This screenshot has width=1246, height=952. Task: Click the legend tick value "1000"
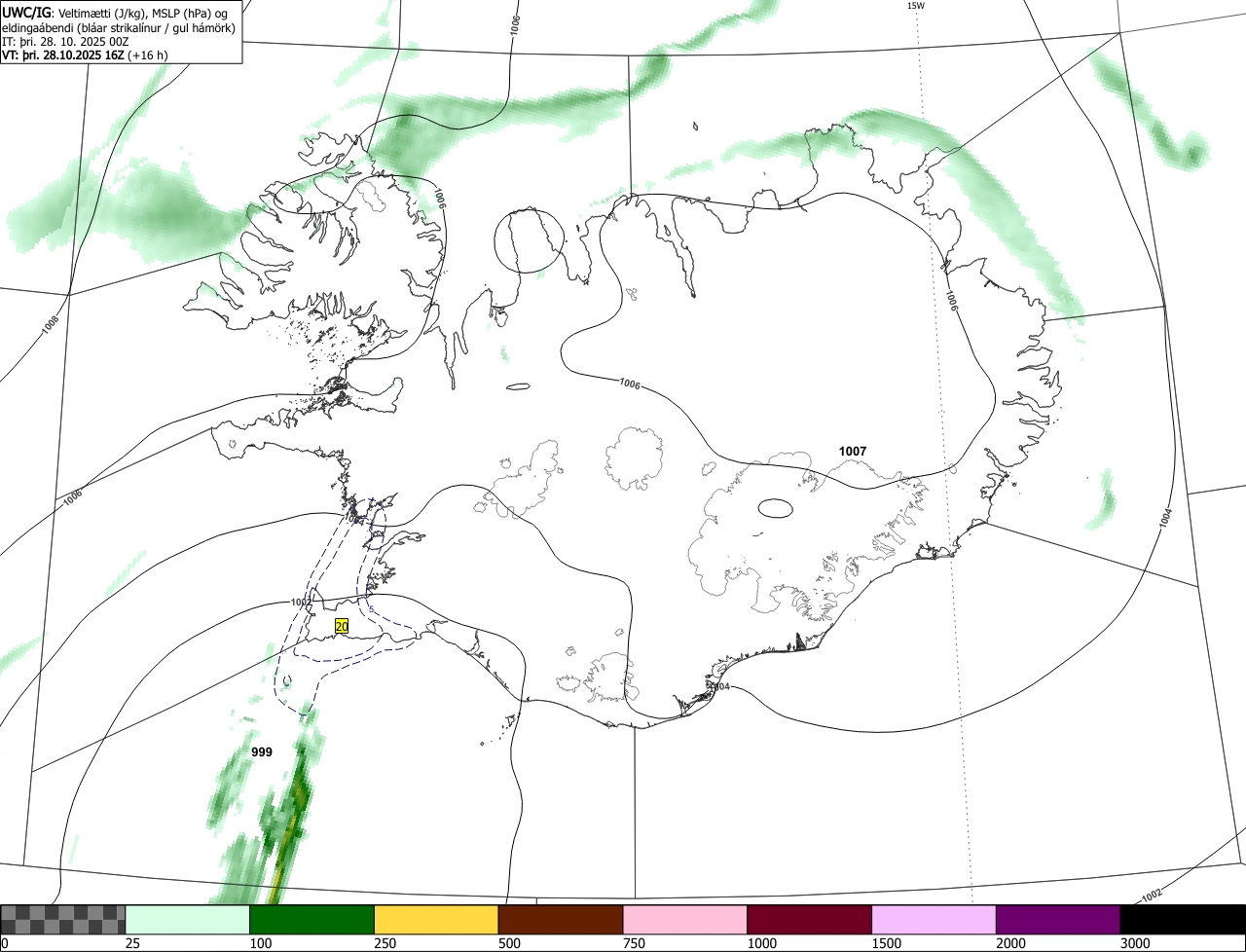point(762,943)
